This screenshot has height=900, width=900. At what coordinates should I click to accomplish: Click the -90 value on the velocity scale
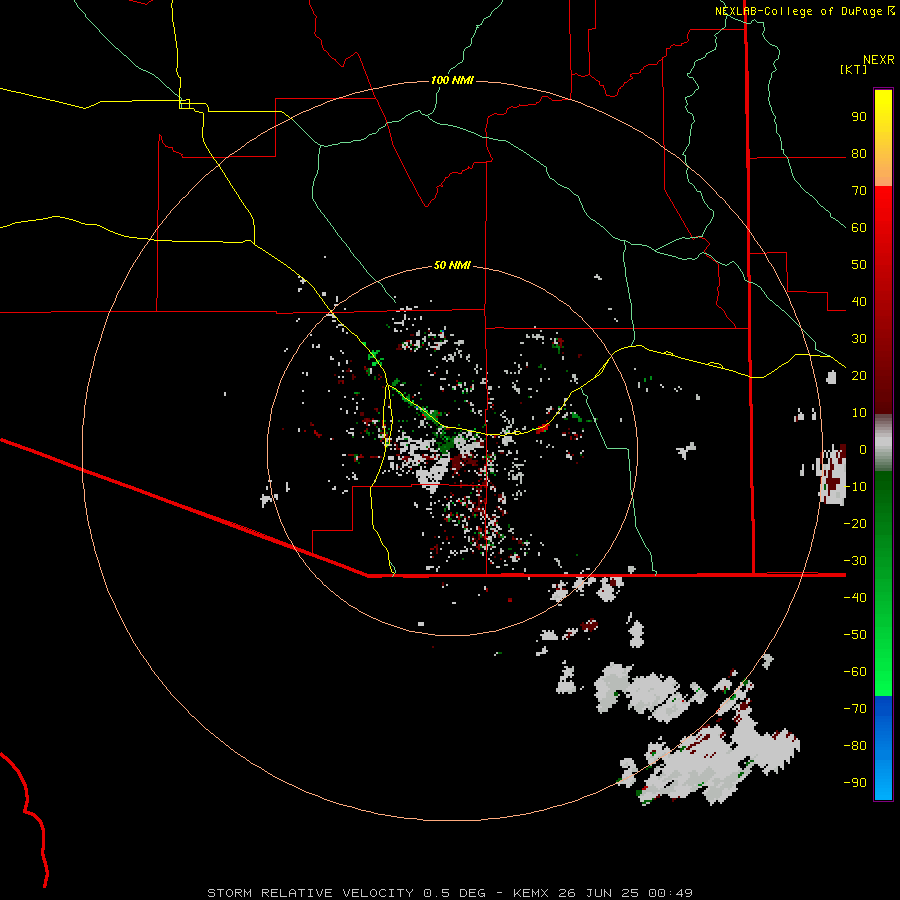click(855, 783)
